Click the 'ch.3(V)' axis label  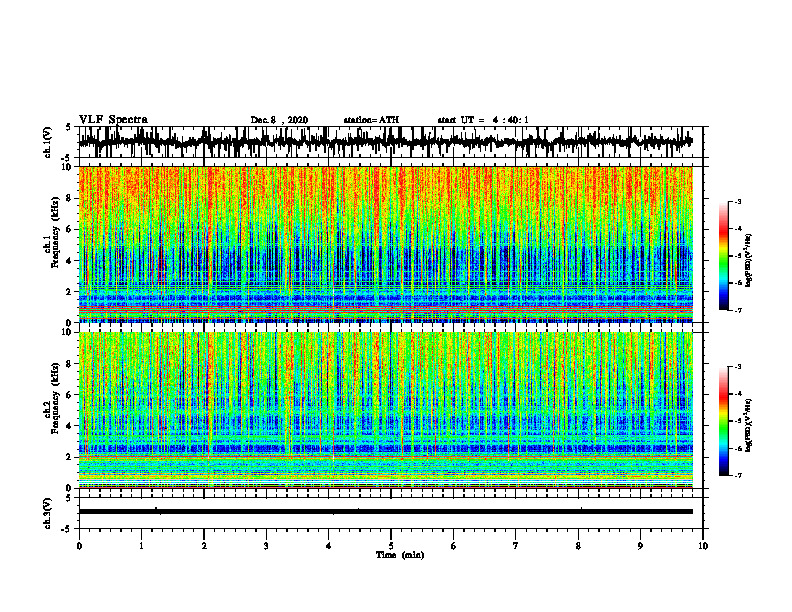click(x=48, y=513)
